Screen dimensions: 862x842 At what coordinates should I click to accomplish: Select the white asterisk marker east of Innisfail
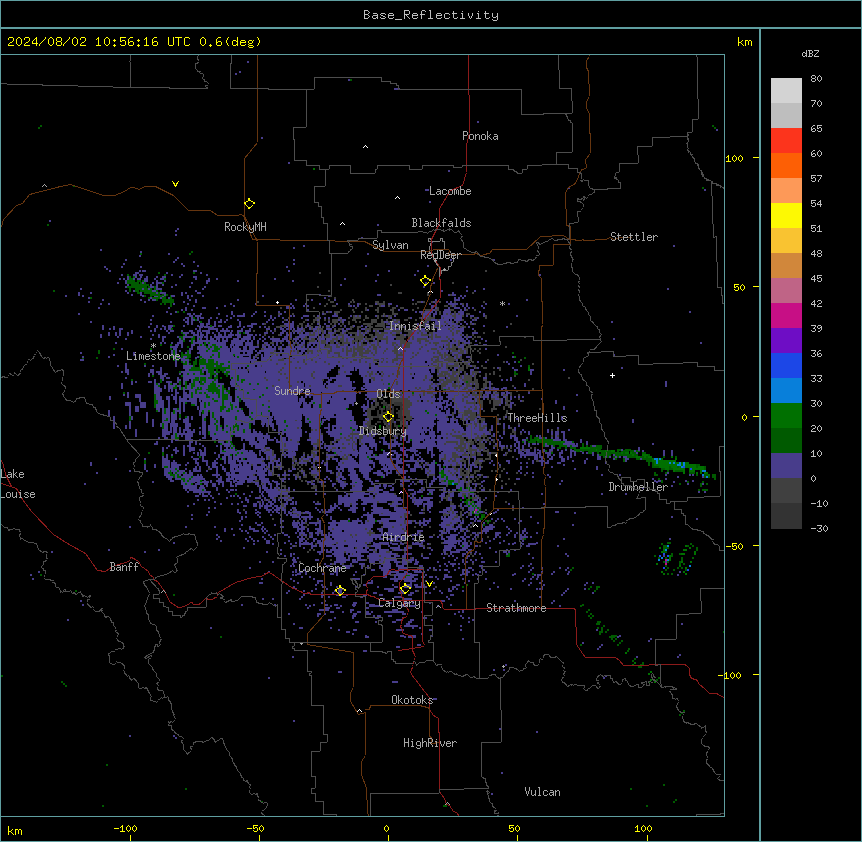click(502, 304)
